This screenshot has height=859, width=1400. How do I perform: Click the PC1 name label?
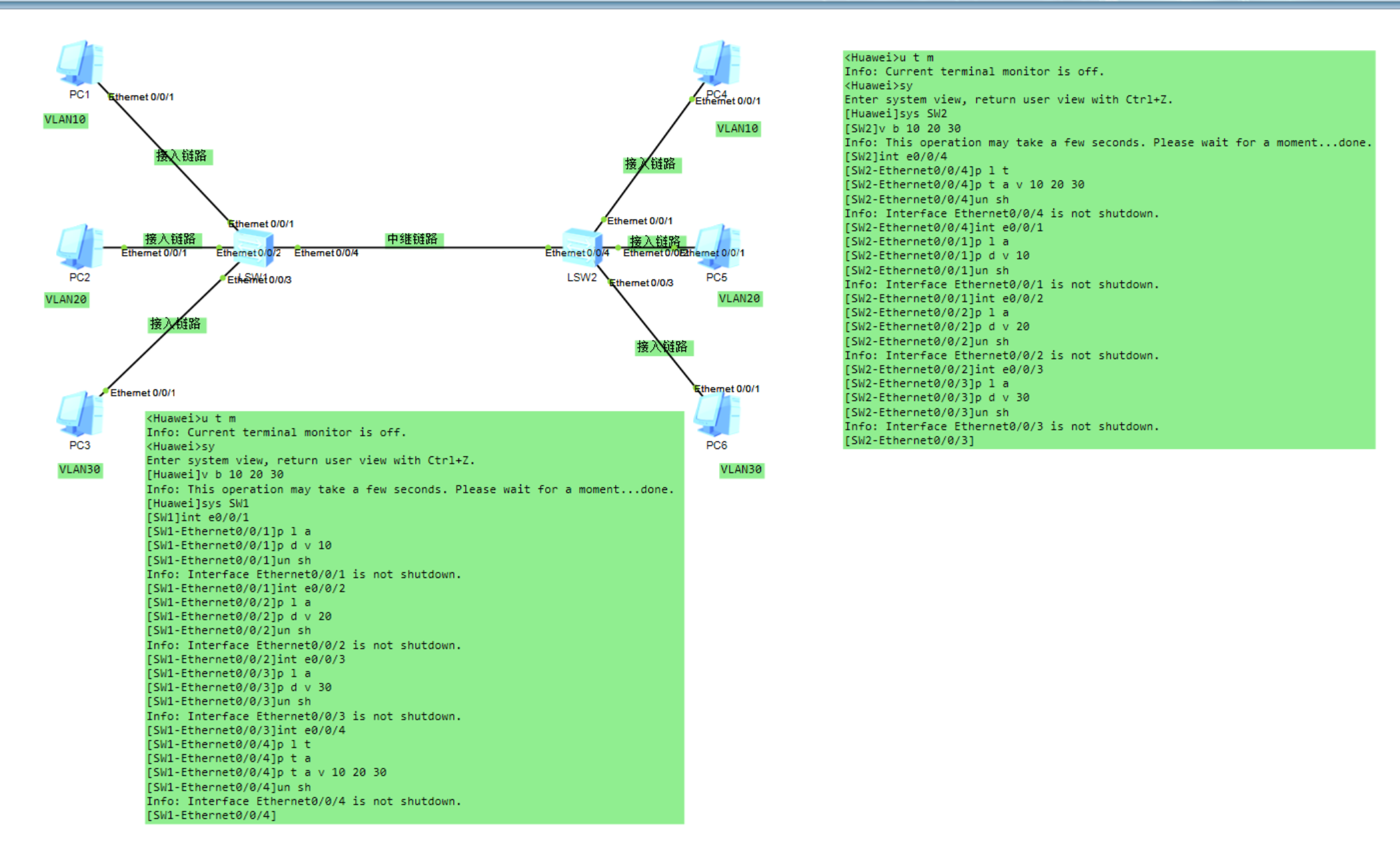[79, 95]
